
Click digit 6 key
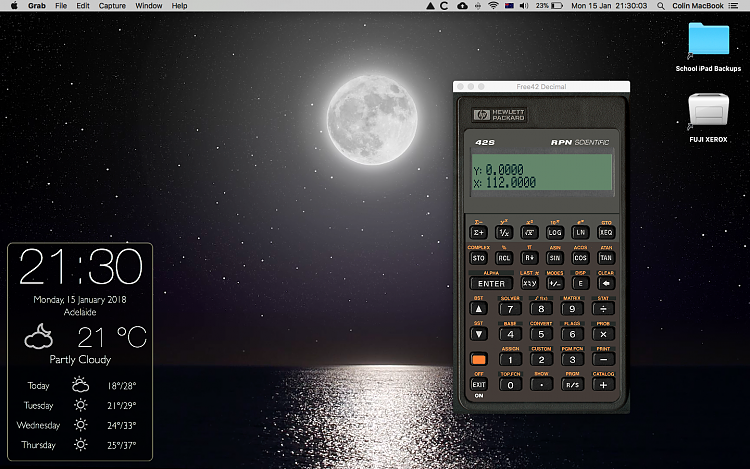coord(572,334)
